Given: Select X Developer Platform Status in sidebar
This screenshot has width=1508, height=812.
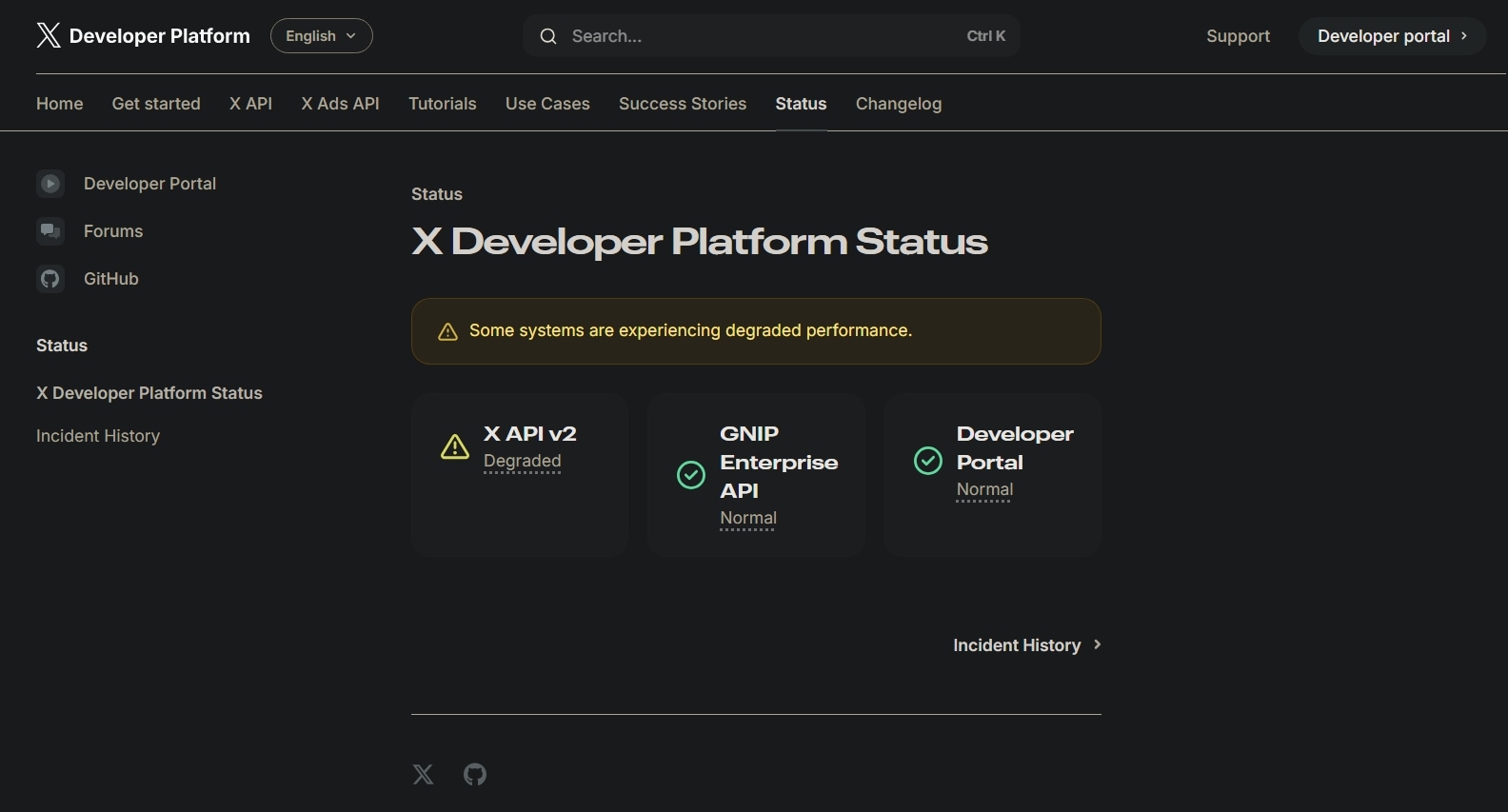Looking at the screenshot, I should pos(149,393).
